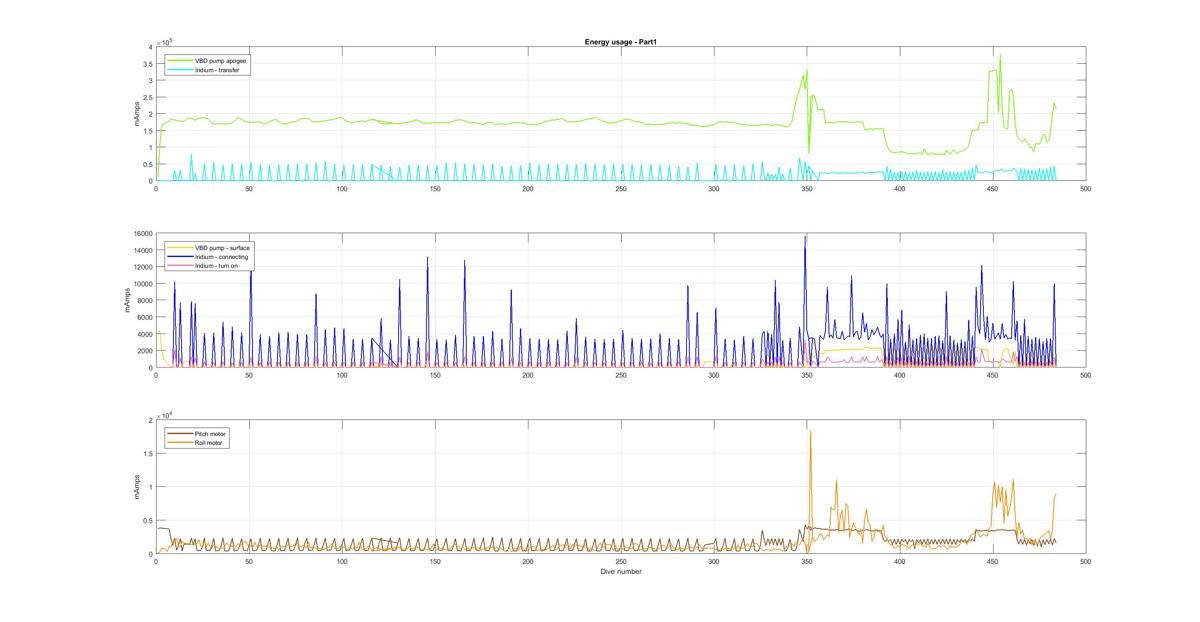Click the "2.5" y-axis tick label

[x=148, y=97]
